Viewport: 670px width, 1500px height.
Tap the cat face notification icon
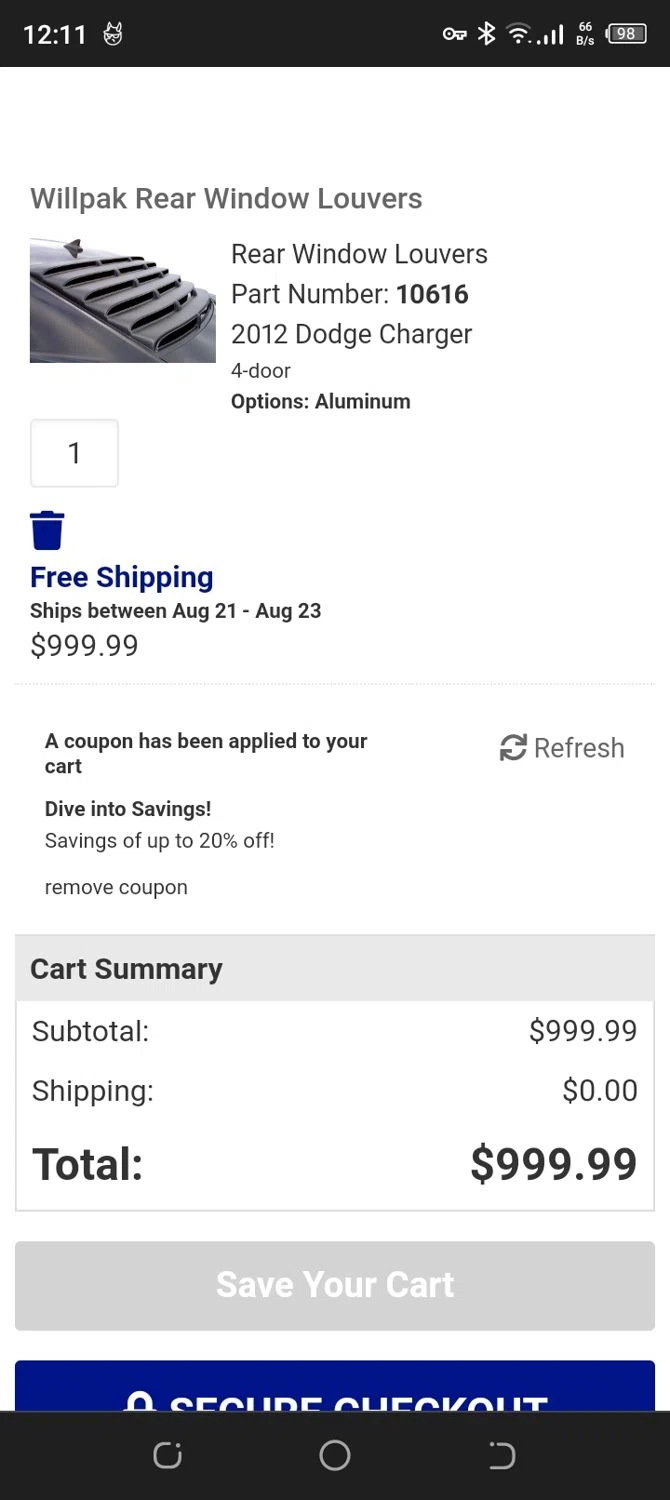tap(113, 35)
